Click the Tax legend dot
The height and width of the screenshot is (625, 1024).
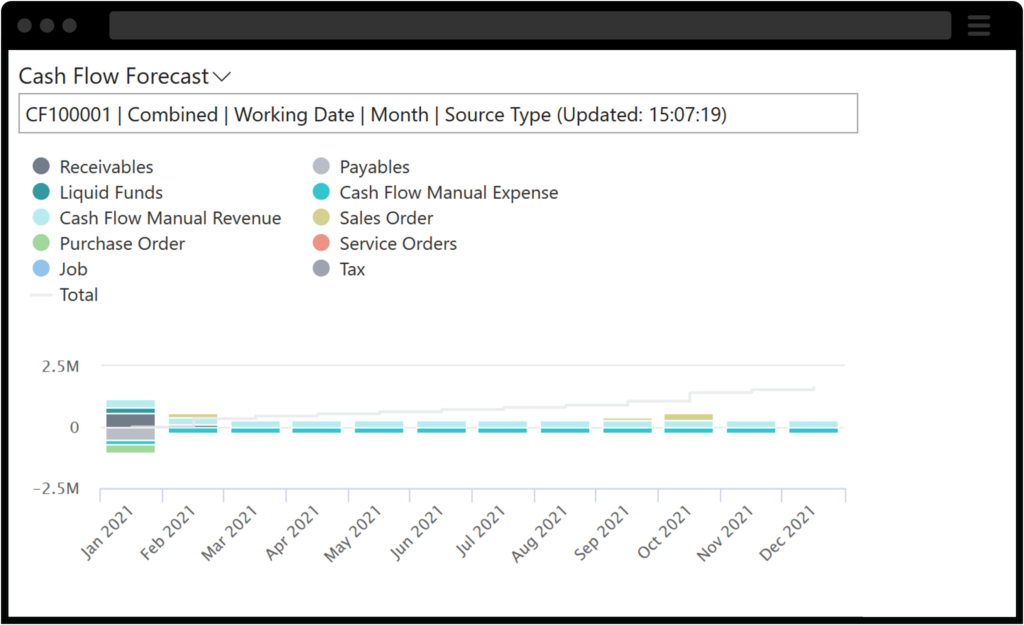click(321, 268)
